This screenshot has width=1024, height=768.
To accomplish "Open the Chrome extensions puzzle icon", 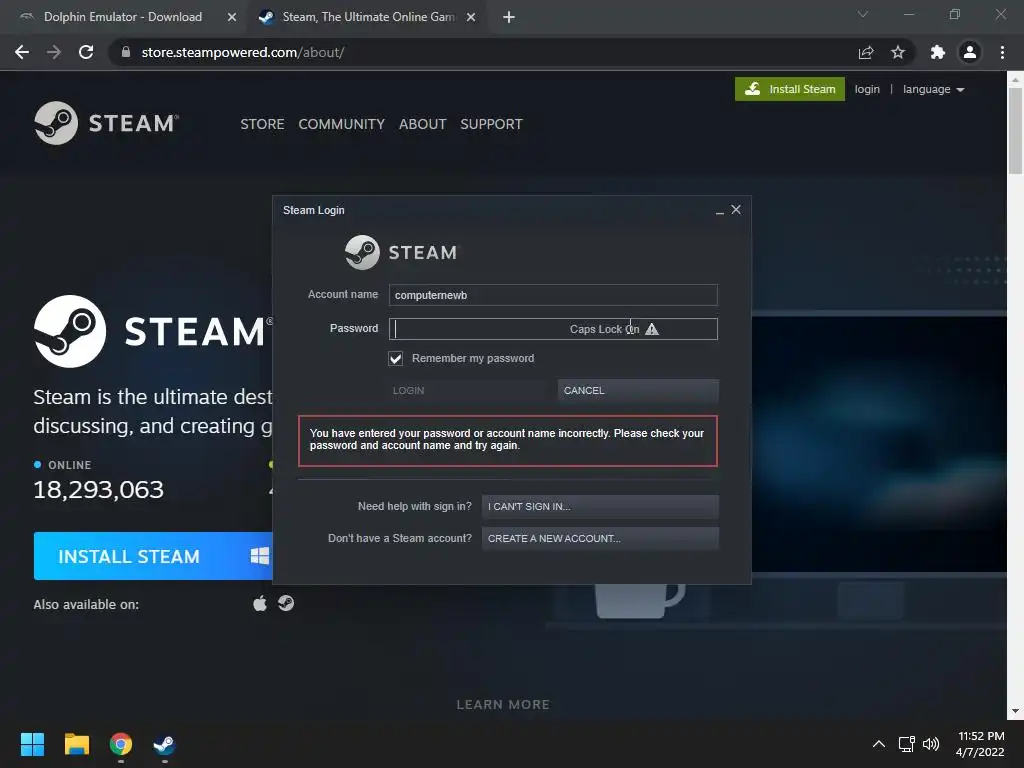I will point(938,52).
